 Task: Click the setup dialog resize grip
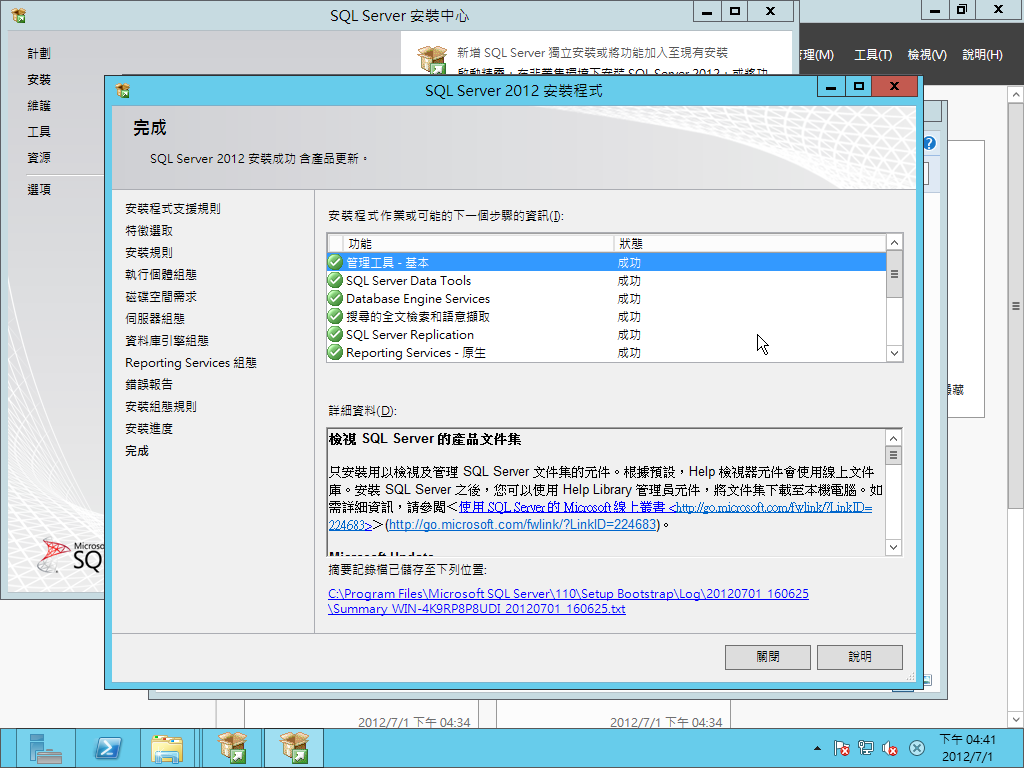(910, 677)
